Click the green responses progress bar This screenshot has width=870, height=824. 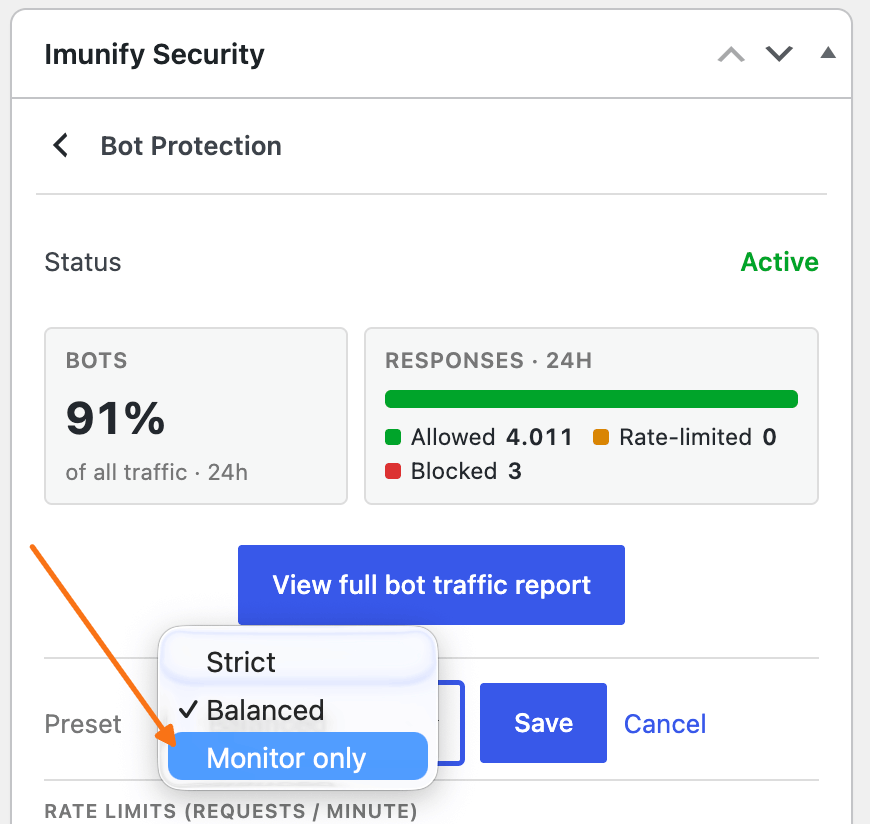tap(591, 399)
